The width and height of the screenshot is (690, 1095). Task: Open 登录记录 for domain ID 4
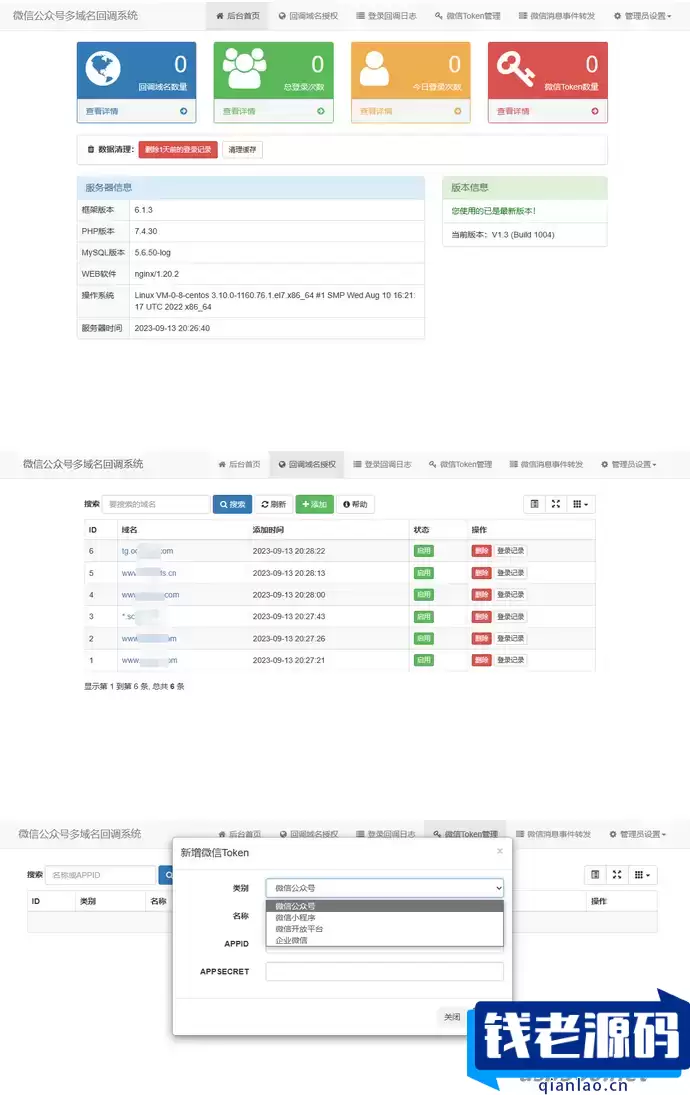point(511,594)
